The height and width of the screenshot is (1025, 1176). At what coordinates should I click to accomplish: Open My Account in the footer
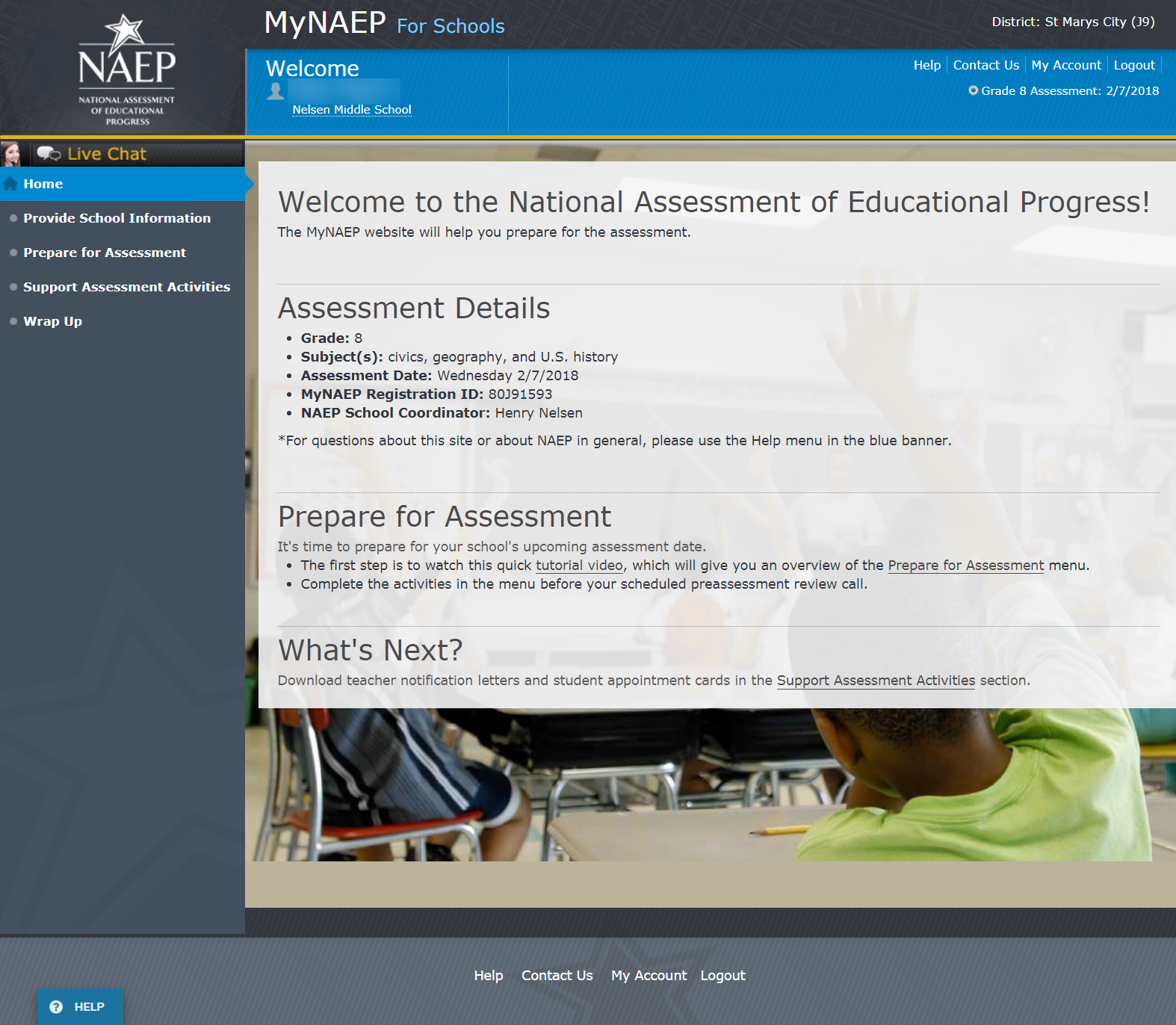tap(649, 976)
